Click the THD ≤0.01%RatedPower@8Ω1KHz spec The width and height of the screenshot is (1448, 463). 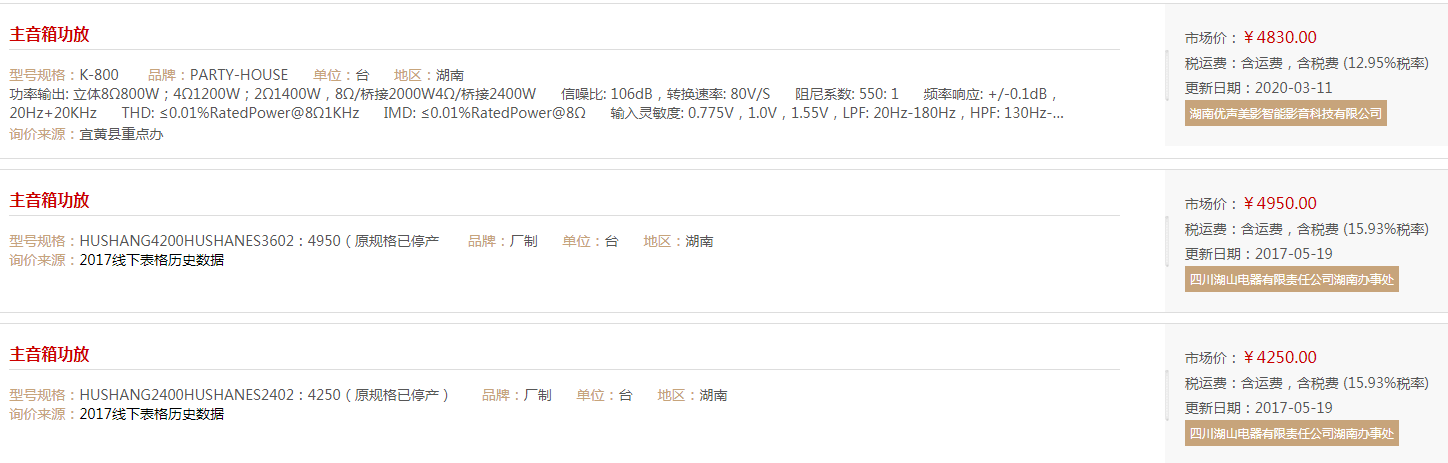240,113
